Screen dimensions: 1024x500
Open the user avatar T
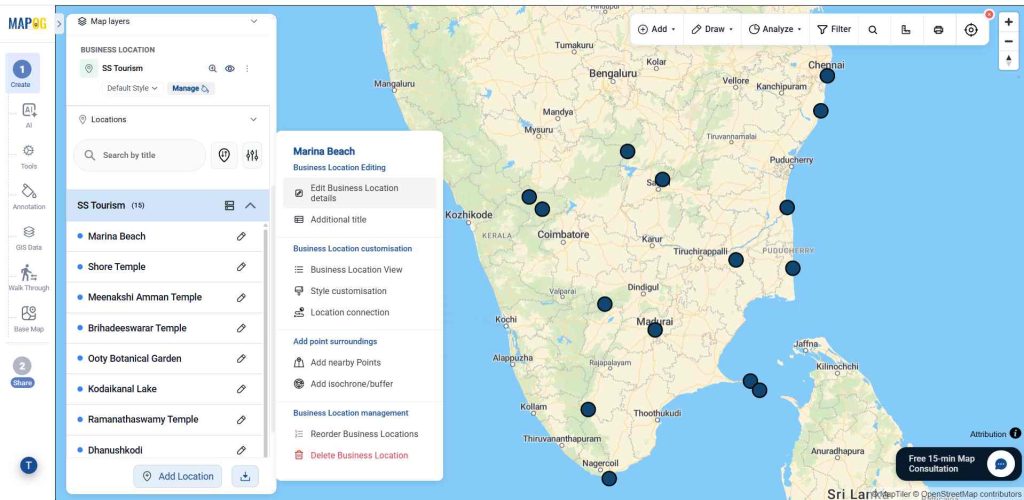click(29, 465)
